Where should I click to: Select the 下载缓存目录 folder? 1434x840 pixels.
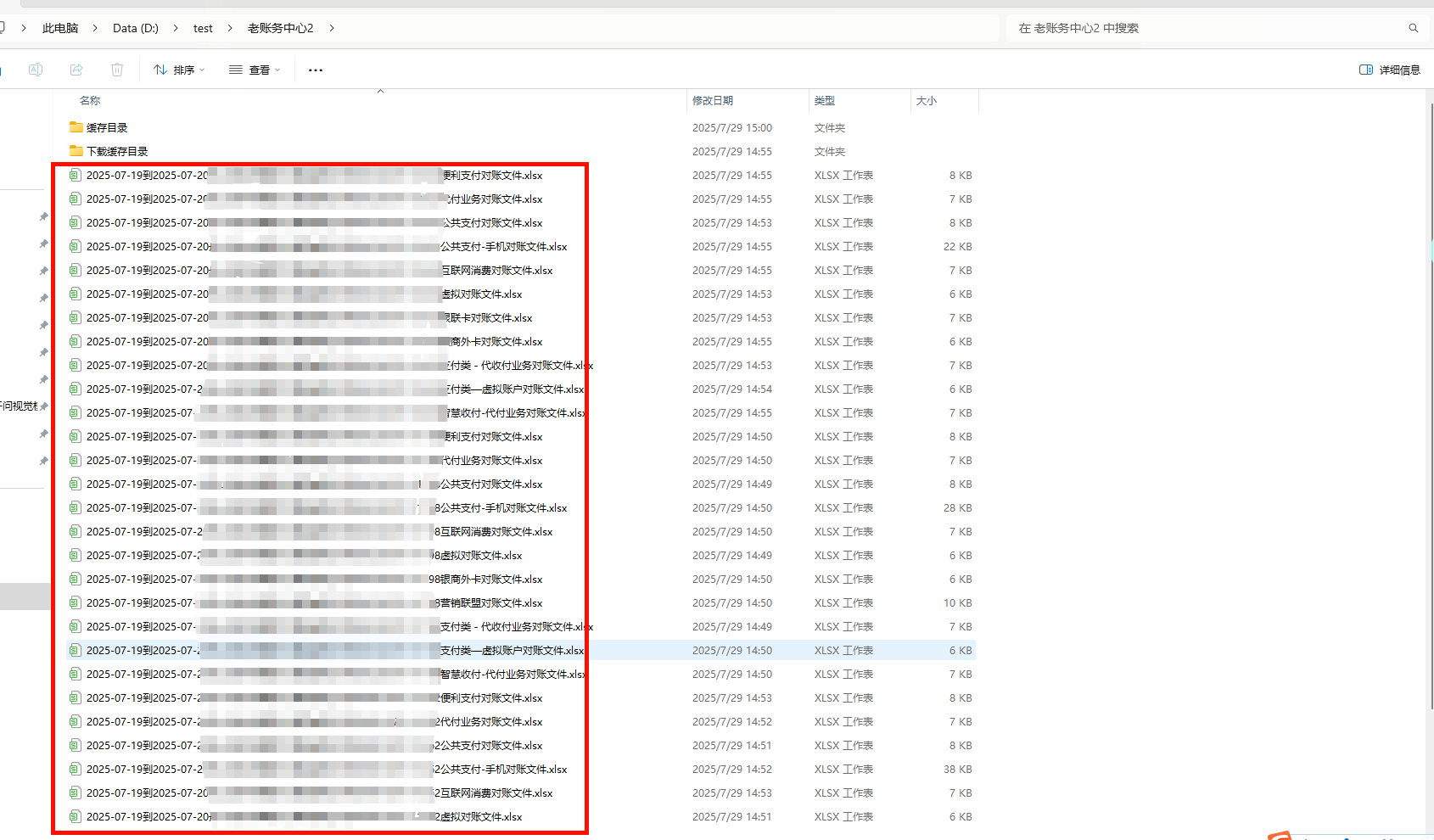[x=117, y=152]
